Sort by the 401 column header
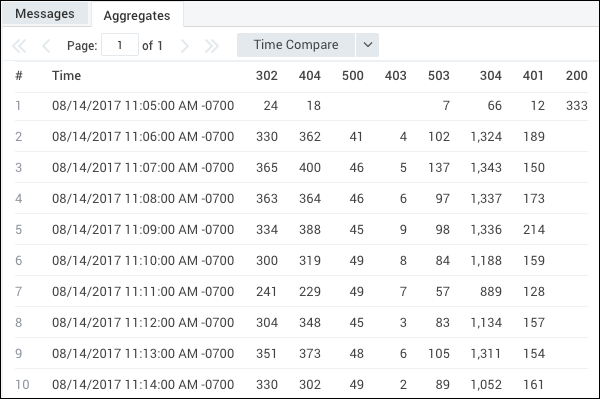 point(533,75)
